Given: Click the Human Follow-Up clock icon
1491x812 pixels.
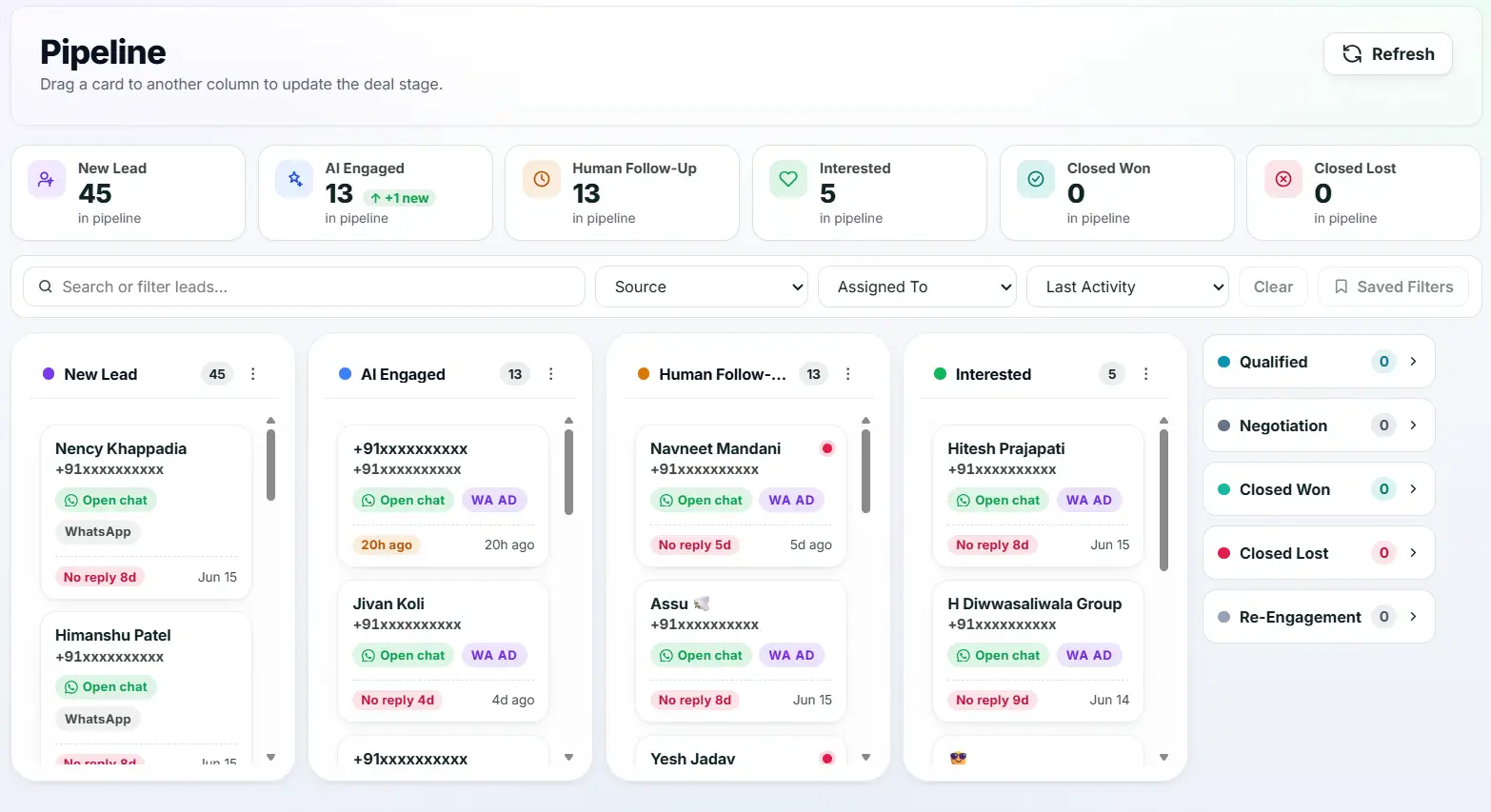Looking at the screenshot, I should (541, 179).
